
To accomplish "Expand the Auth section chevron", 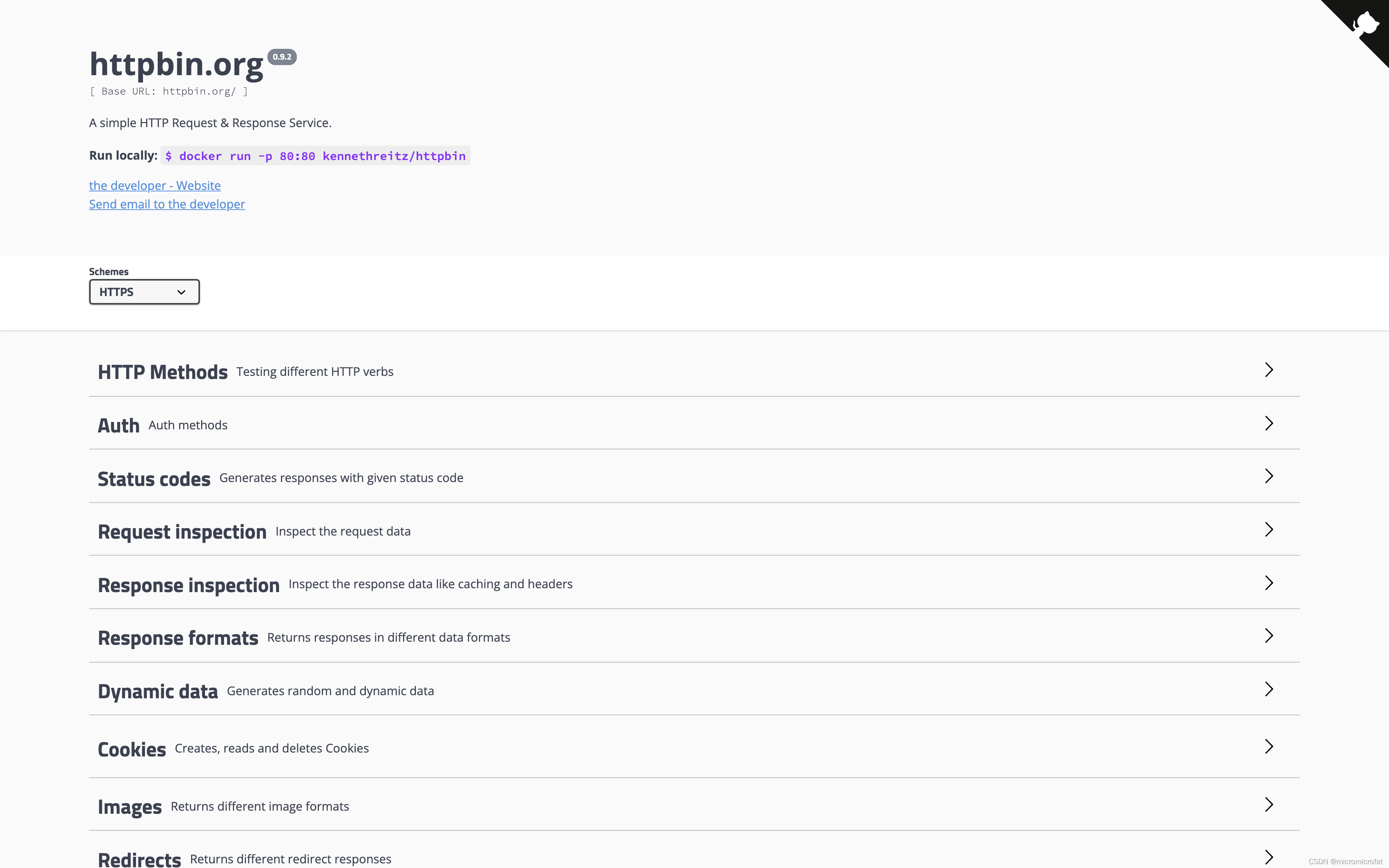I will [x=1269, y=423].
